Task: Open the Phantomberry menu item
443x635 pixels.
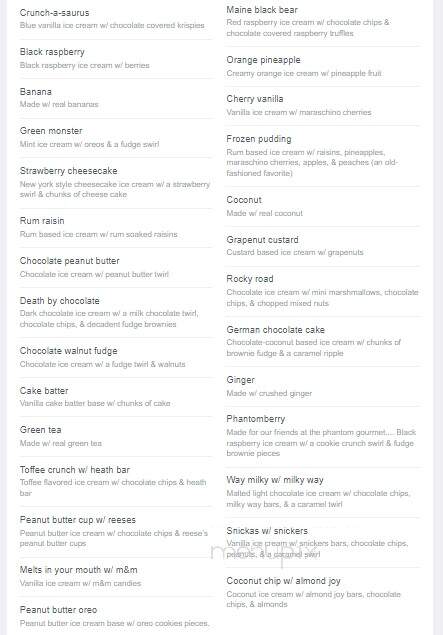Action: pyautogui.click(x=256, y=418)
